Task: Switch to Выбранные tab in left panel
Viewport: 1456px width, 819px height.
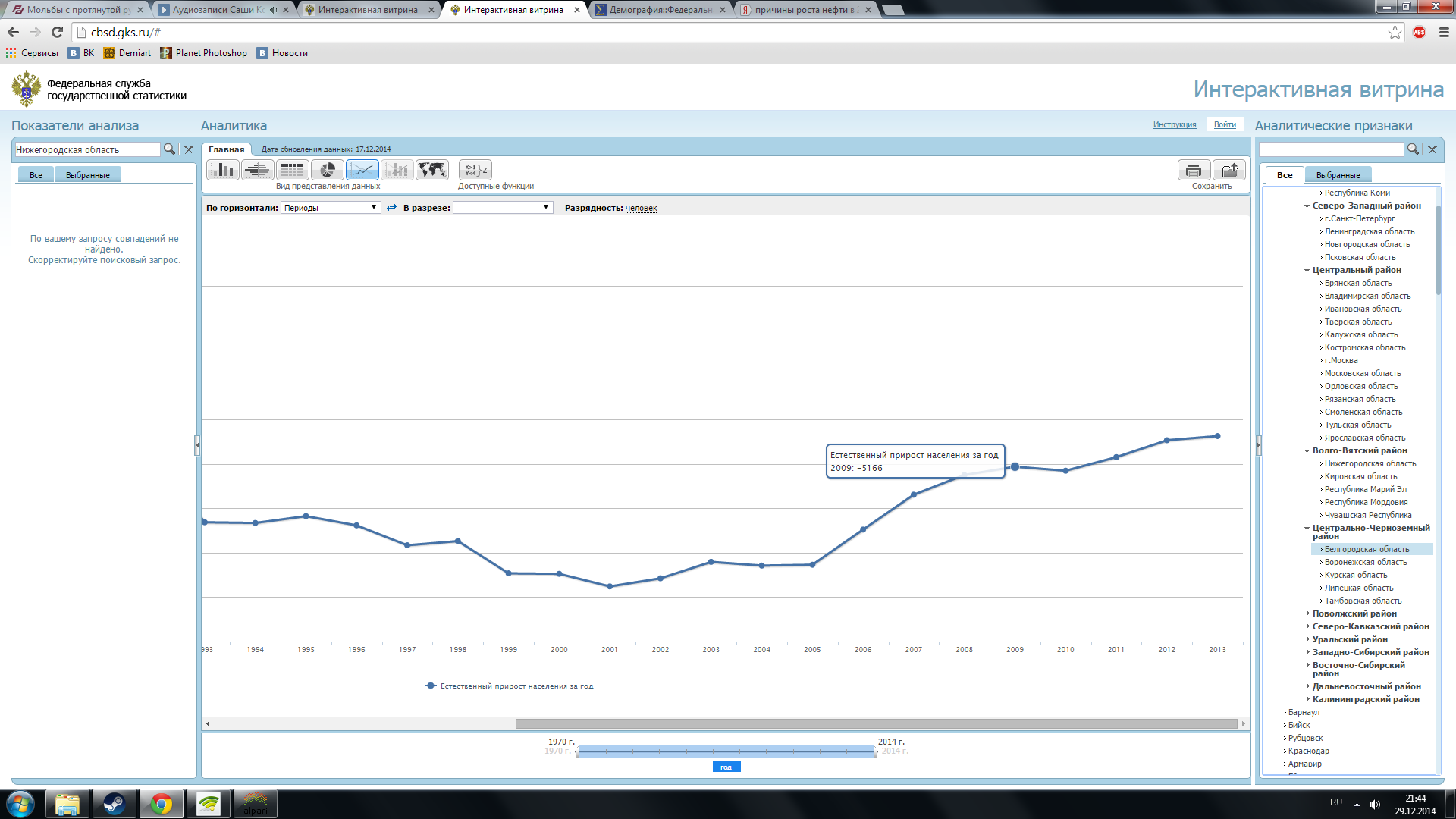Action: (87, 175)
